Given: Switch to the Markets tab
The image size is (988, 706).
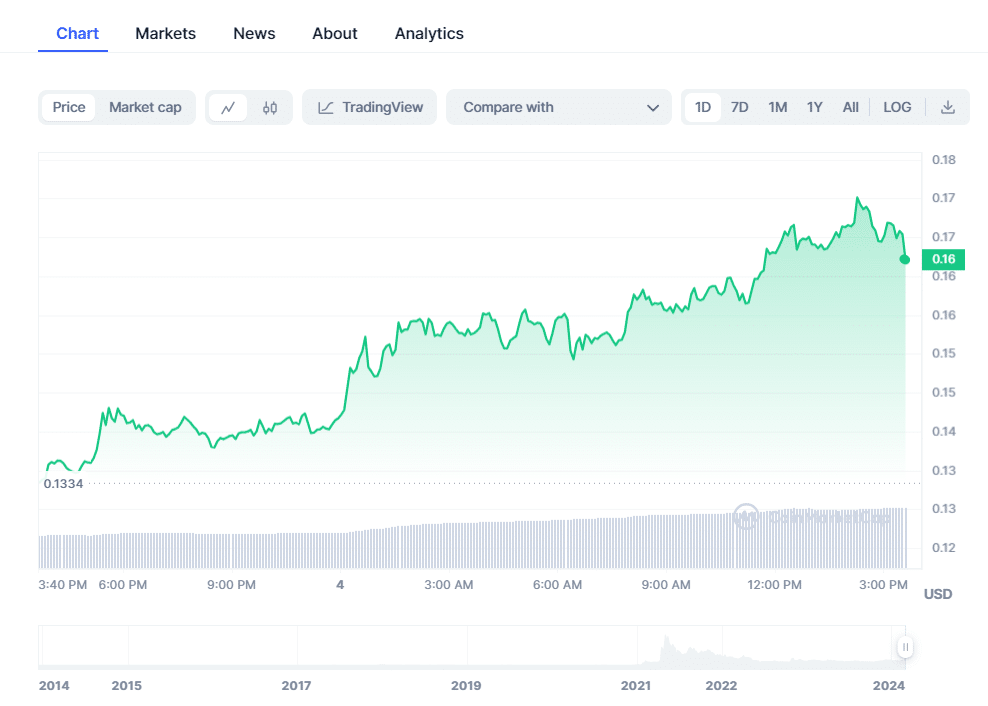Looking at the screenshot, I should [165, 33].
